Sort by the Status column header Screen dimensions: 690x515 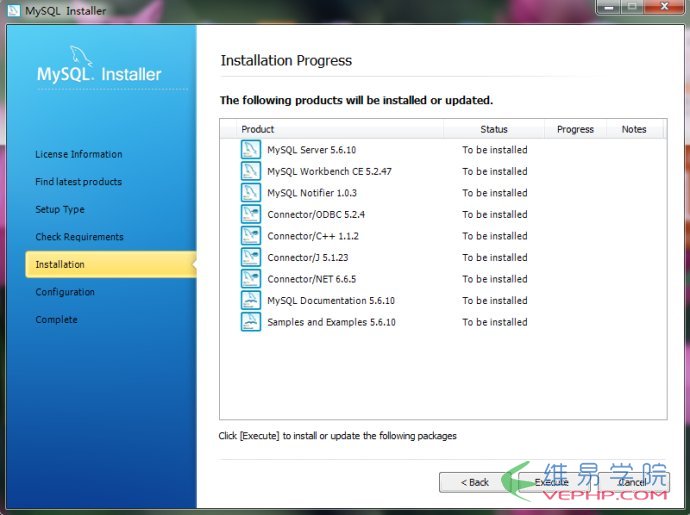tap(494, 129)
